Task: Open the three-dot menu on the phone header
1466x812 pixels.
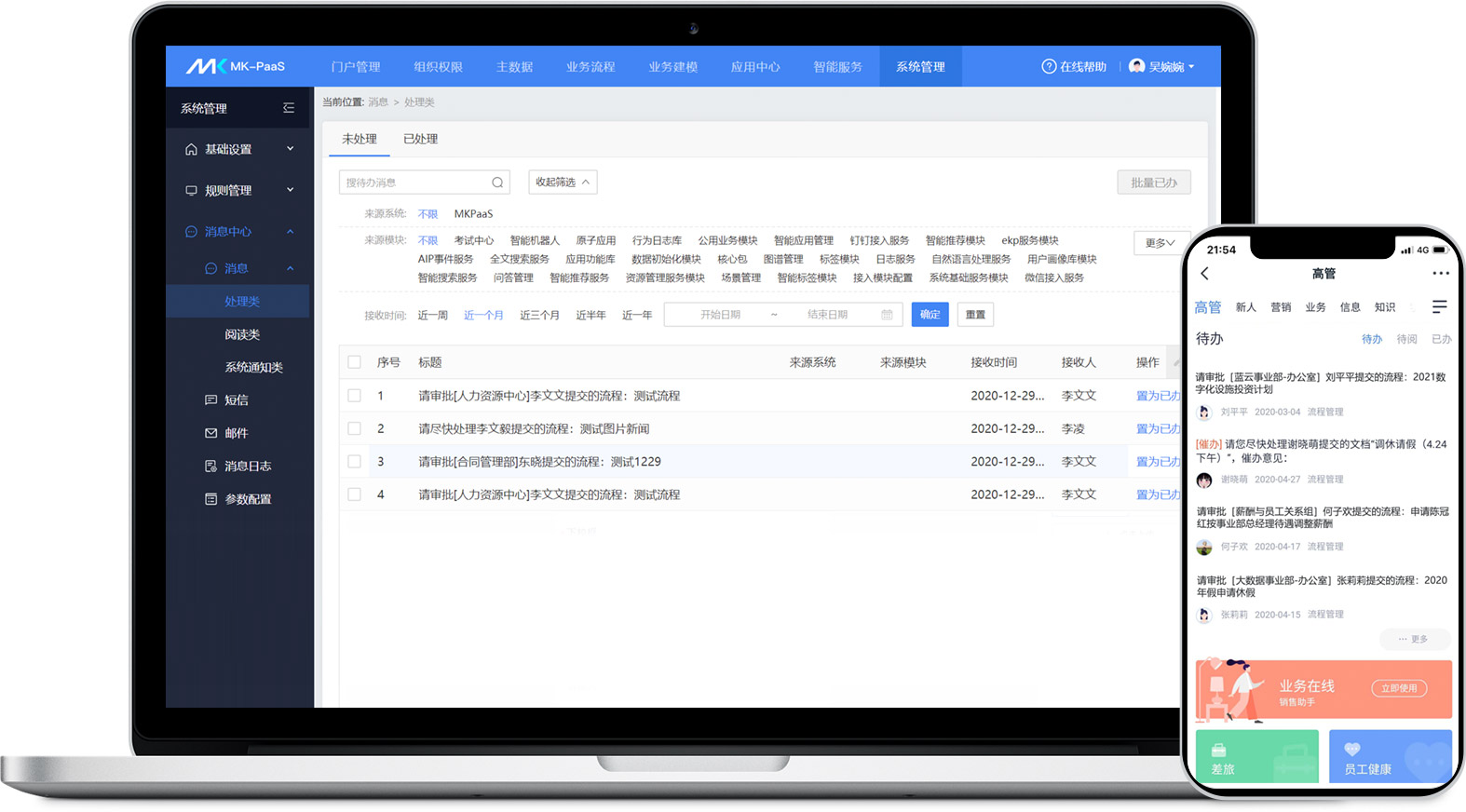Action: tap(1440, 274)
